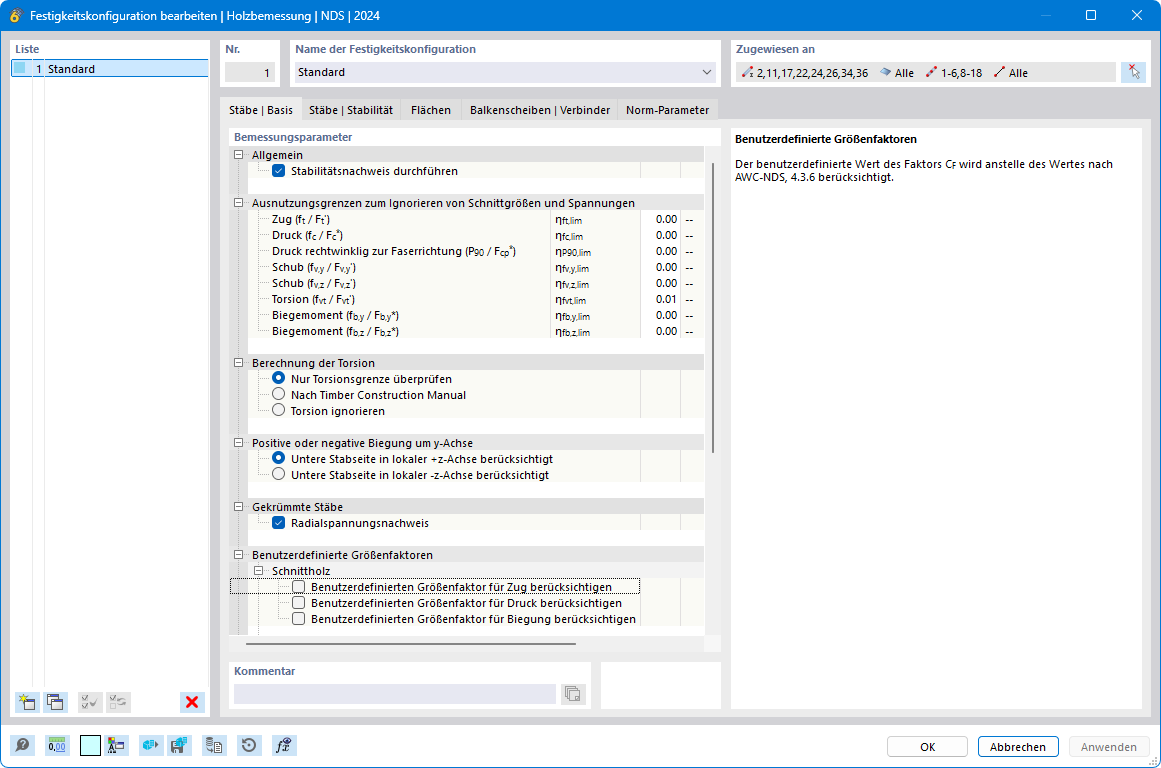Collapse Benutzerdefinierte Größenfaktoren section
This screenshot has width=1161, height=768.
238,555
